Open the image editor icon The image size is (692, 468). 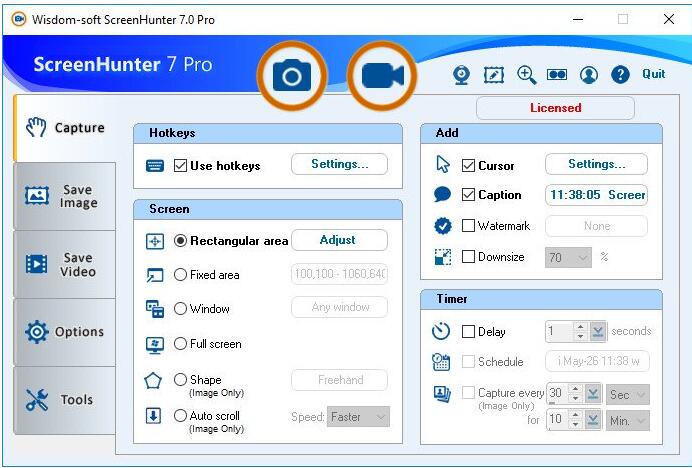pyautogui.click(x=494, y=75)
